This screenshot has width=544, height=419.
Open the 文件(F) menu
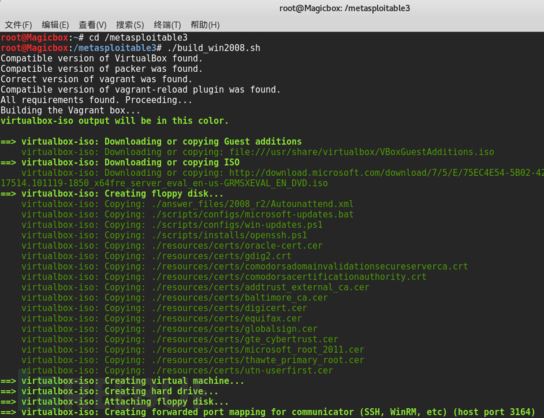point(19,25)
